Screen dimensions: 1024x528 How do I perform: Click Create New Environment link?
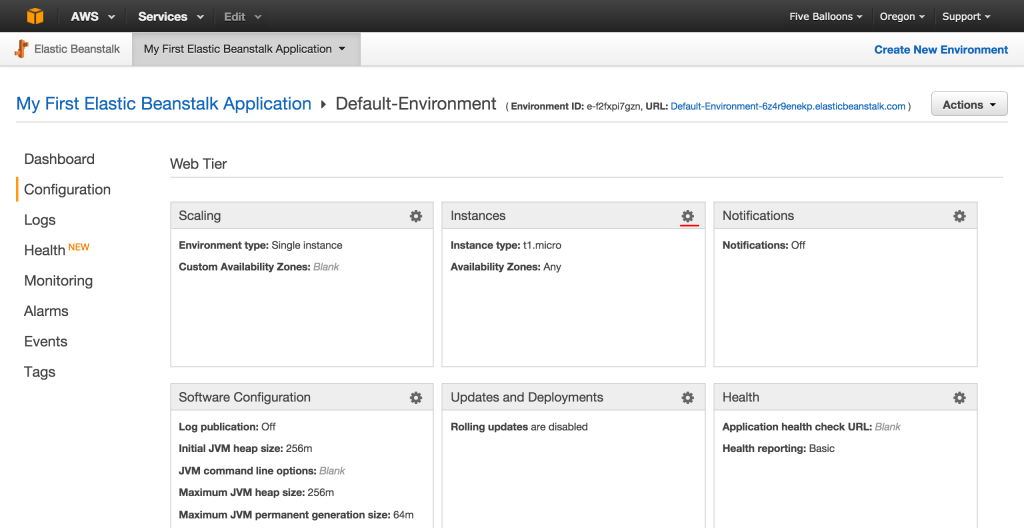point(941,50)
